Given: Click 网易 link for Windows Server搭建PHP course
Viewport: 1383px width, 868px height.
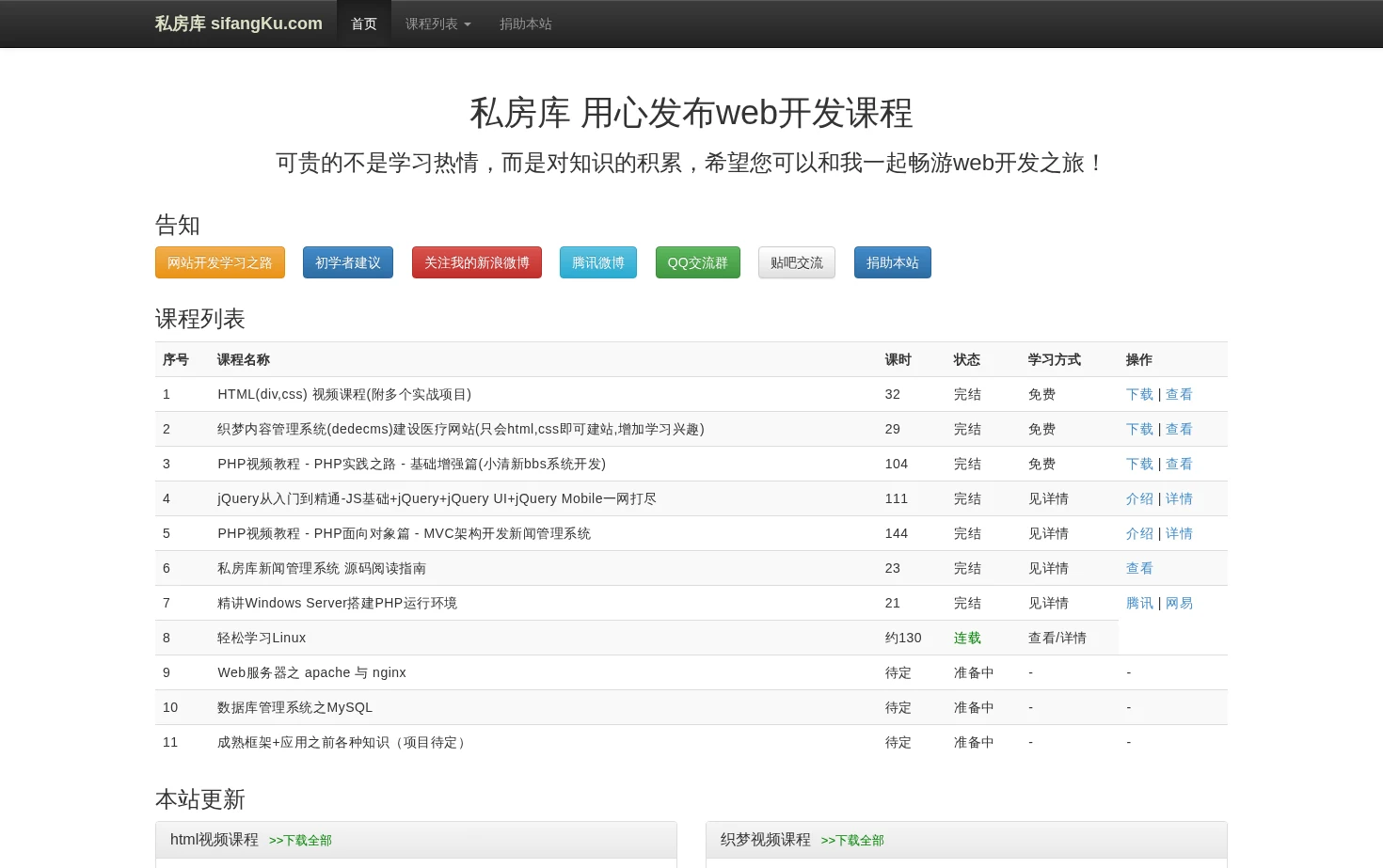Looking at the screenshot, I should (x=1179, y=603).
